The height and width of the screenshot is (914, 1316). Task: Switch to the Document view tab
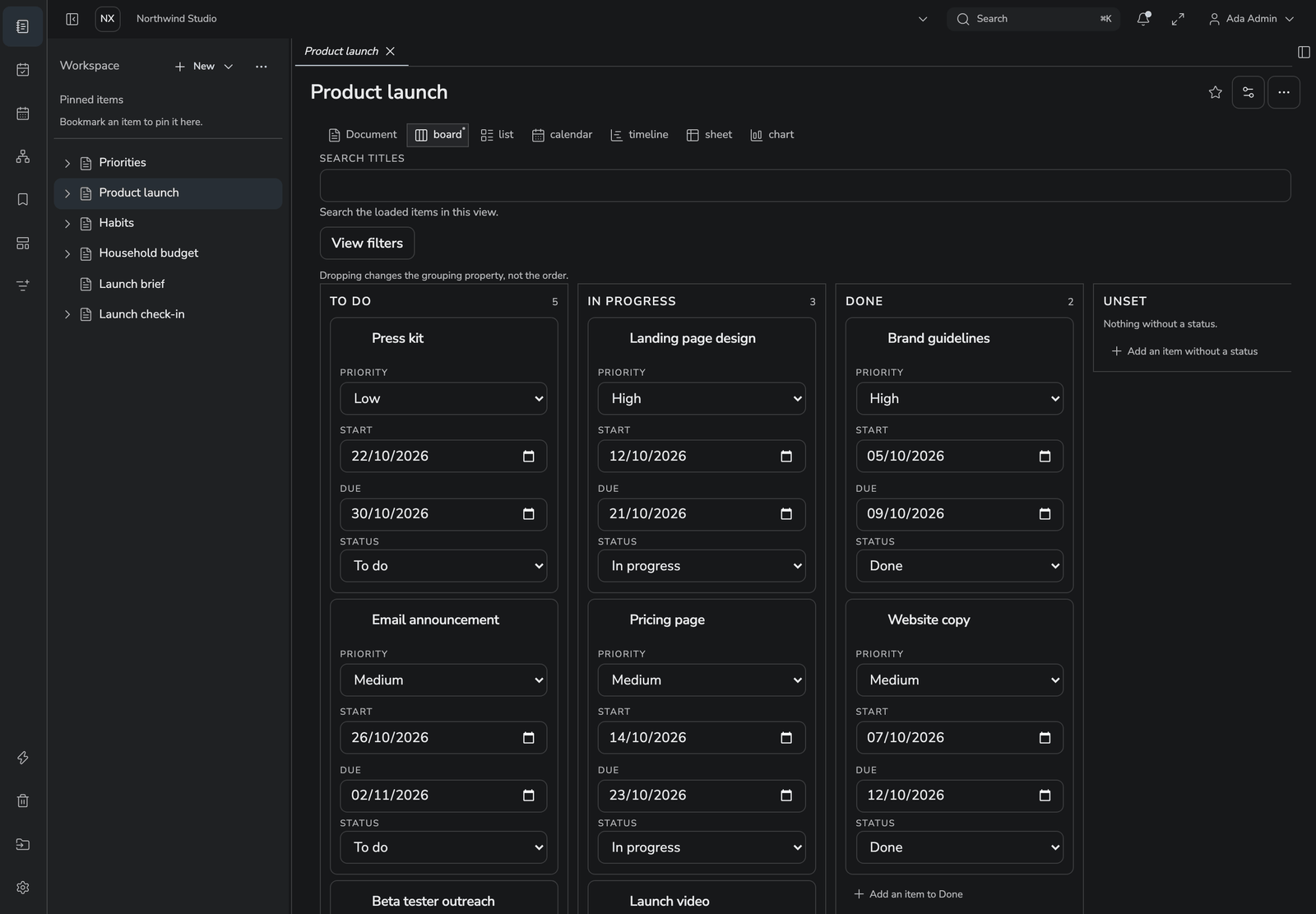[363, 135]
